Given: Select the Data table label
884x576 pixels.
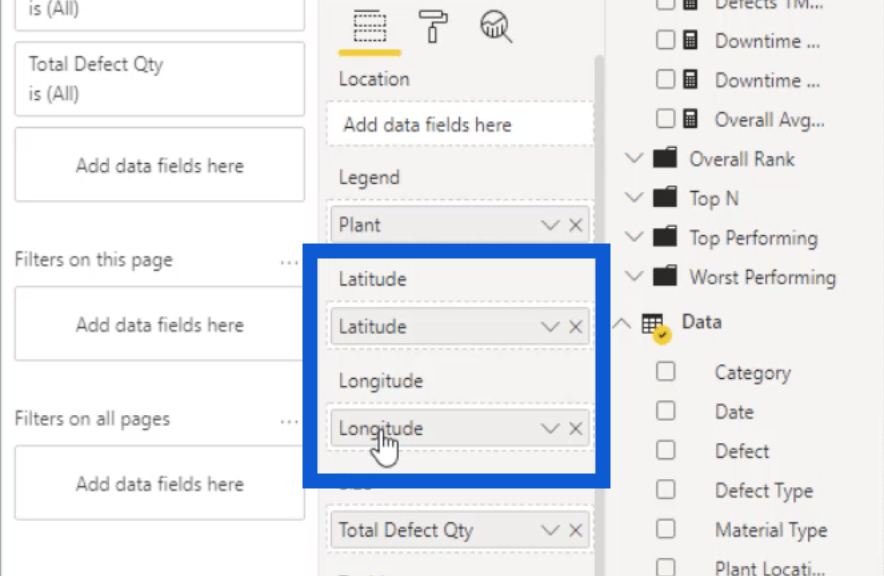Looking at the screenshot, I should click(x=701, y=322).
